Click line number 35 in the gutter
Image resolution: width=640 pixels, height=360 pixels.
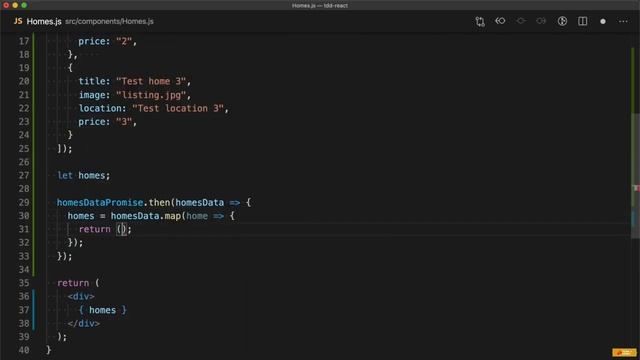(24, 283)
